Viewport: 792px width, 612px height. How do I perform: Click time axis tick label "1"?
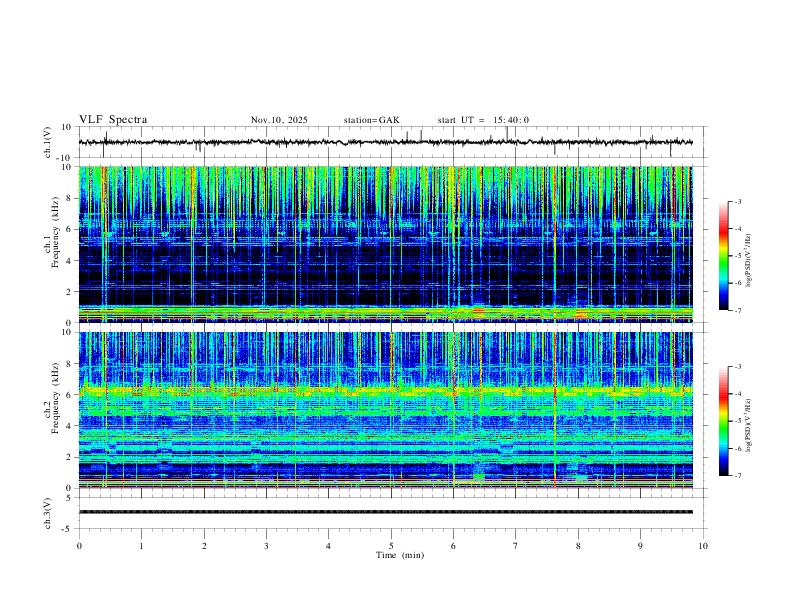coord(141,546)
